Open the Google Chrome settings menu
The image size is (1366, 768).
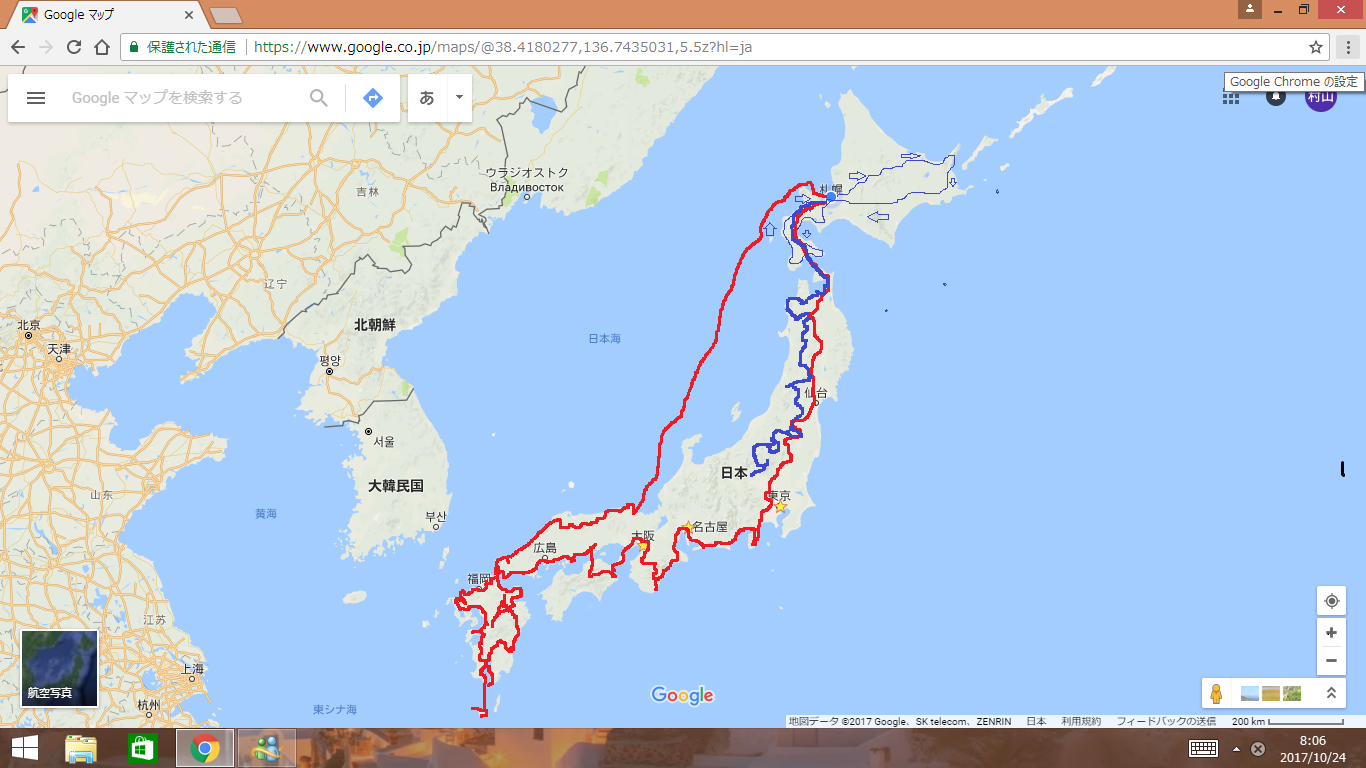pos(1349,47)
